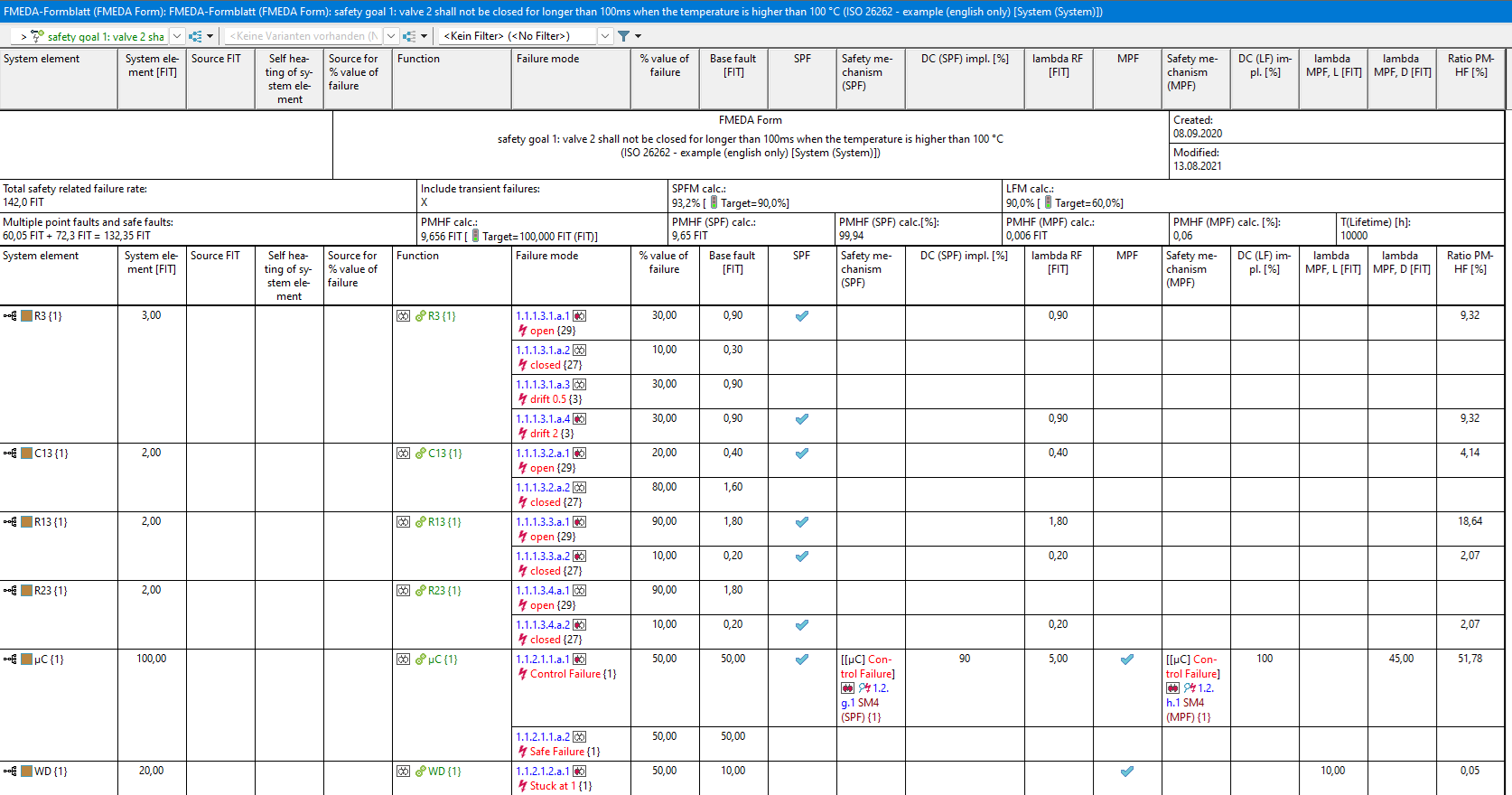The height and width of the screenshot is (795, 1512).
Task: Open the variants dropdown (Keine Varianten vorhanden)
Action: 391,36
